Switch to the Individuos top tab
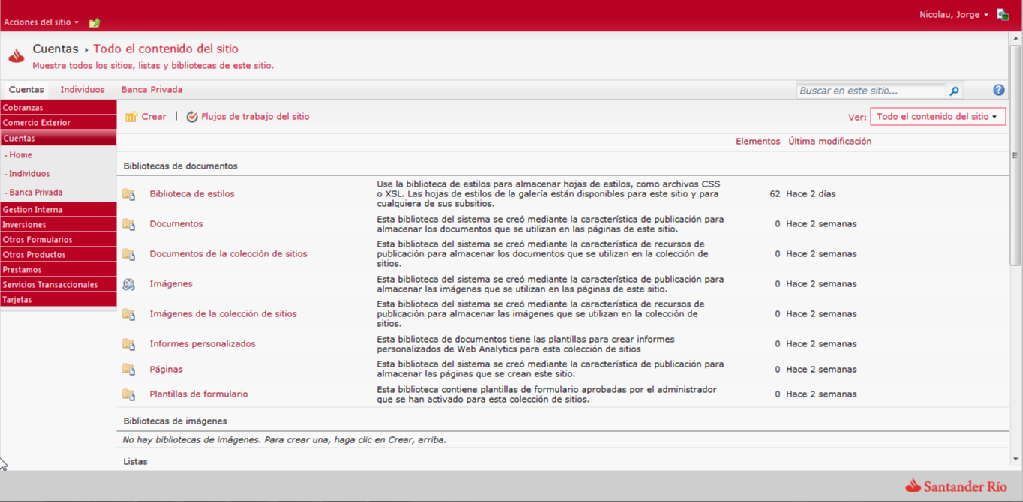This screenshot has height=502, width=1023. tap(82, 90)
